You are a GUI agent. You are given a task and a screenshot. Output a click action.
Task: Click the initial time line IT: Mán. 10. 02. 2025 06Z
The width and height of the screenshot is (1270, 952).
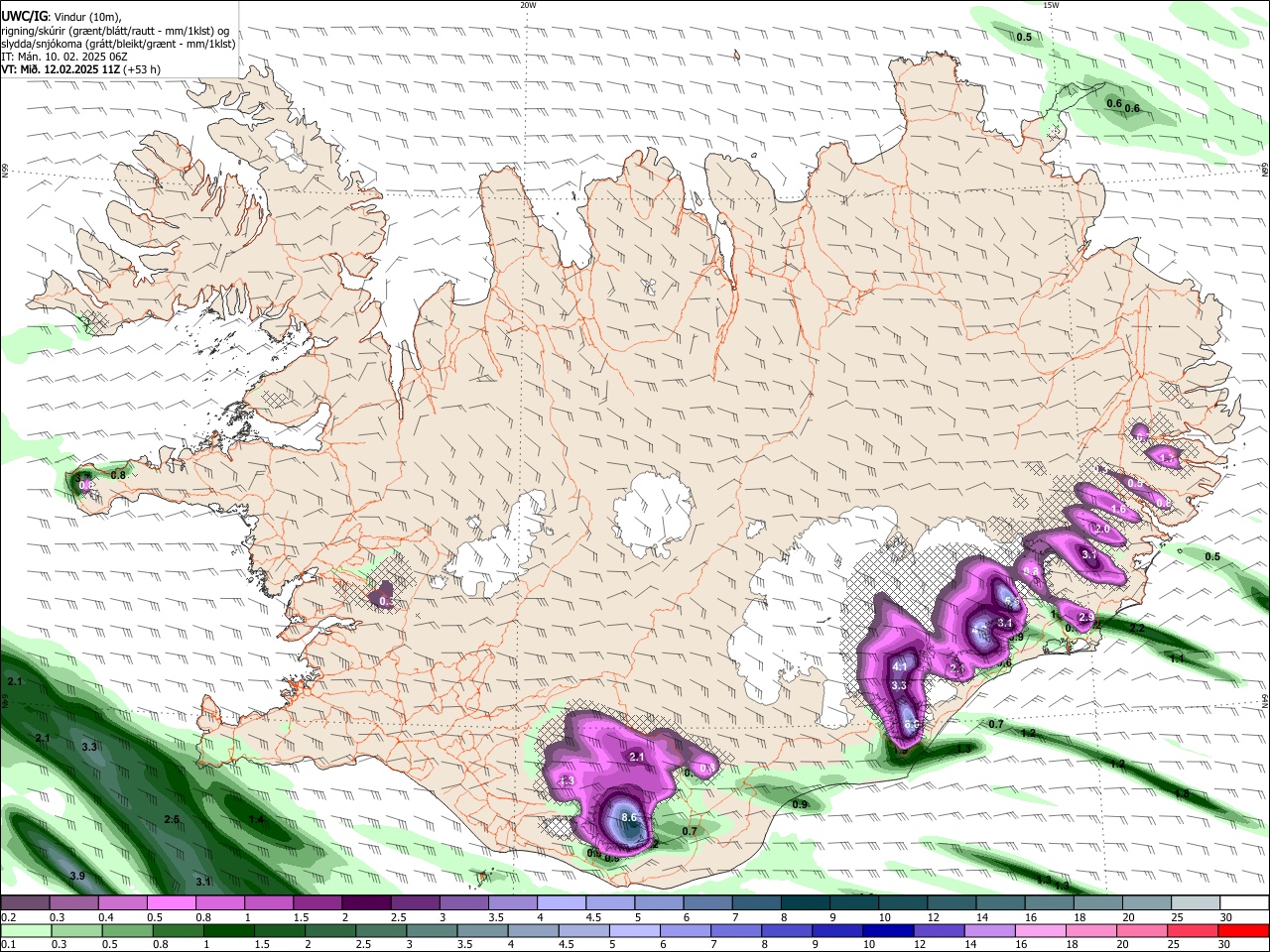click(64, 57)
